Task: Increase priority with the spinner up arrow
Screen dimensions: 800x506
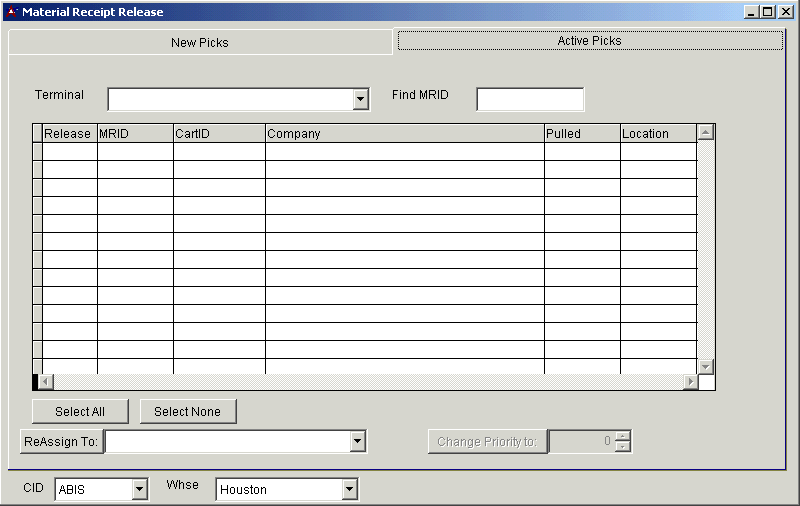Action: coord(623,436)
